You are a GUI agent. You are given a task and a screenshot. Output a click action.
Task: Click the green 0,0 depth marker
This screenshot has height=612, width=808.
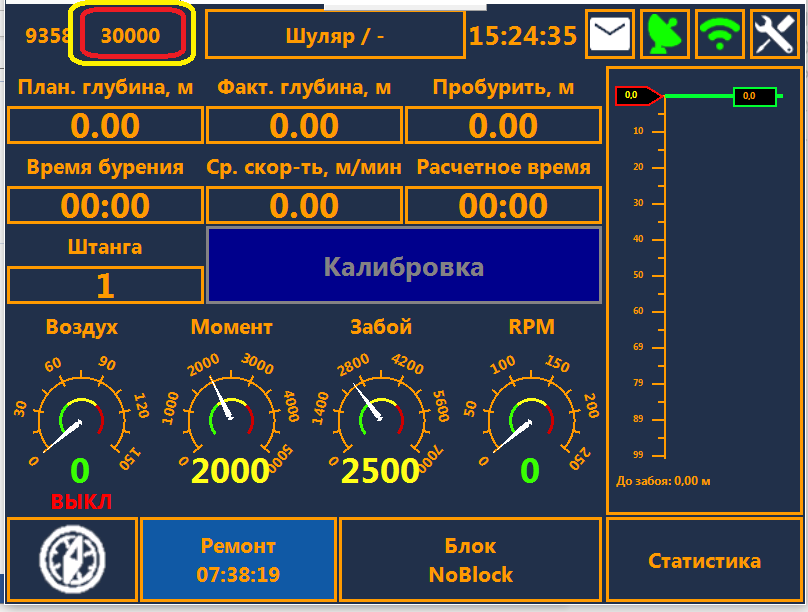(755, 96)
